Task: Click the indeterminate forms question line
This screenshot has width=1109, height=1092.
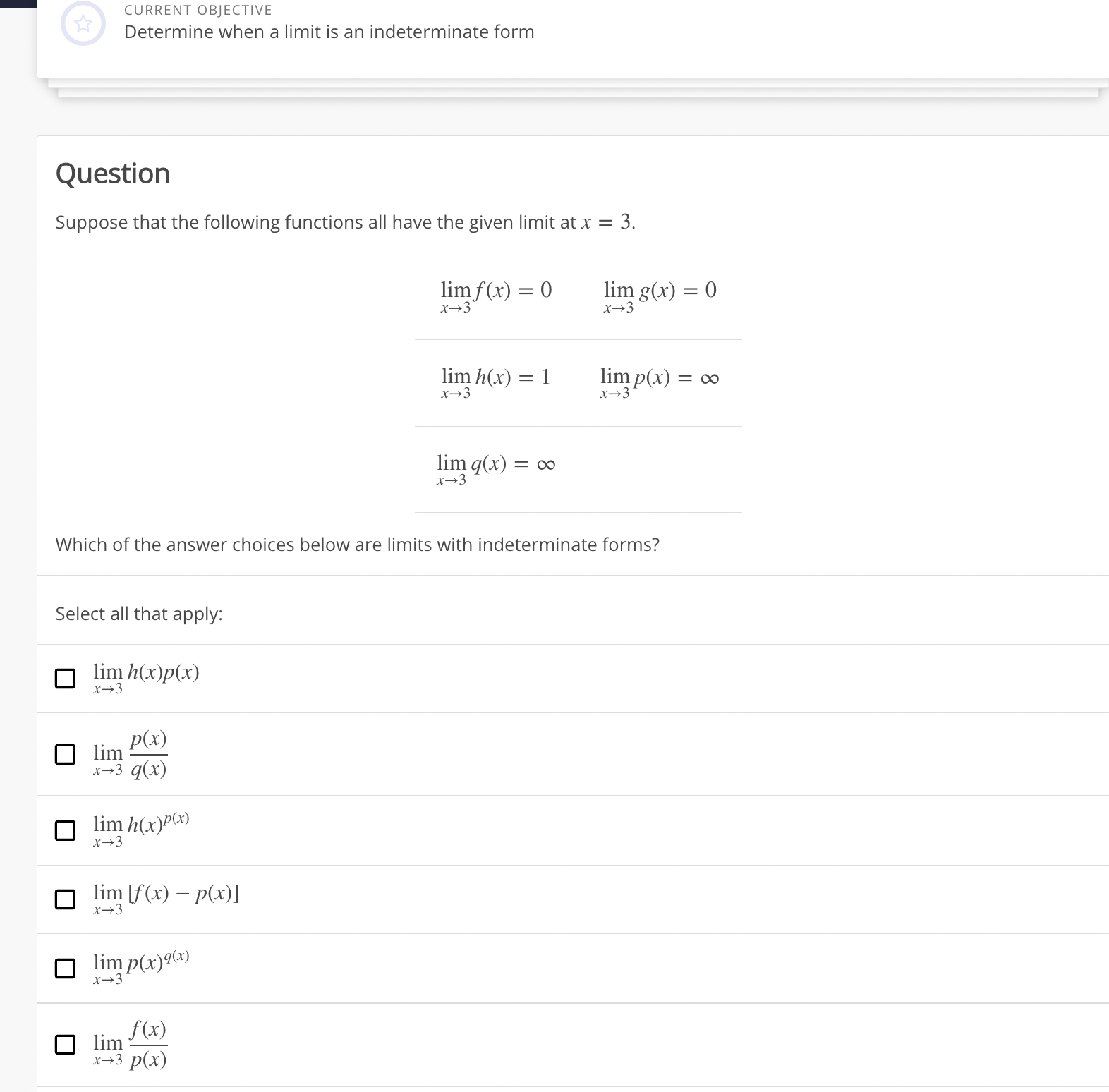Action: coord(358,545)
